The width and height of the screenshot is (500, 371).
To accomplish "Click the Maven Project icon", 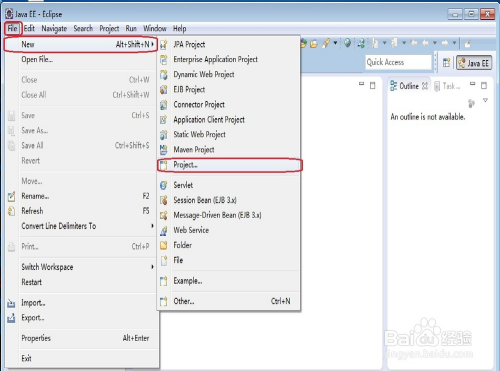I will [163, 150].
